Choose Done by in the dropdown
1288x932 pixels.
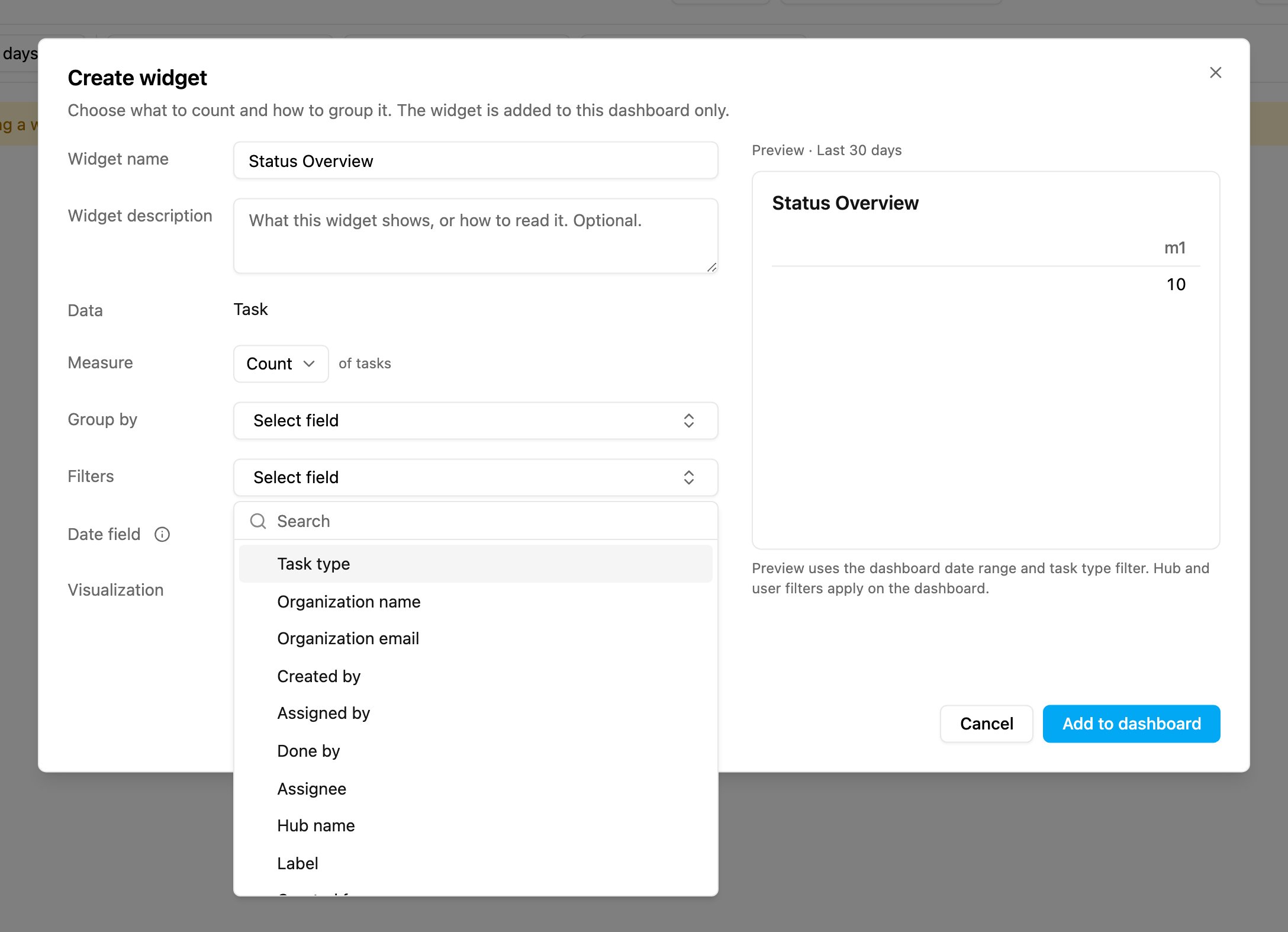(x=475, y=751)
